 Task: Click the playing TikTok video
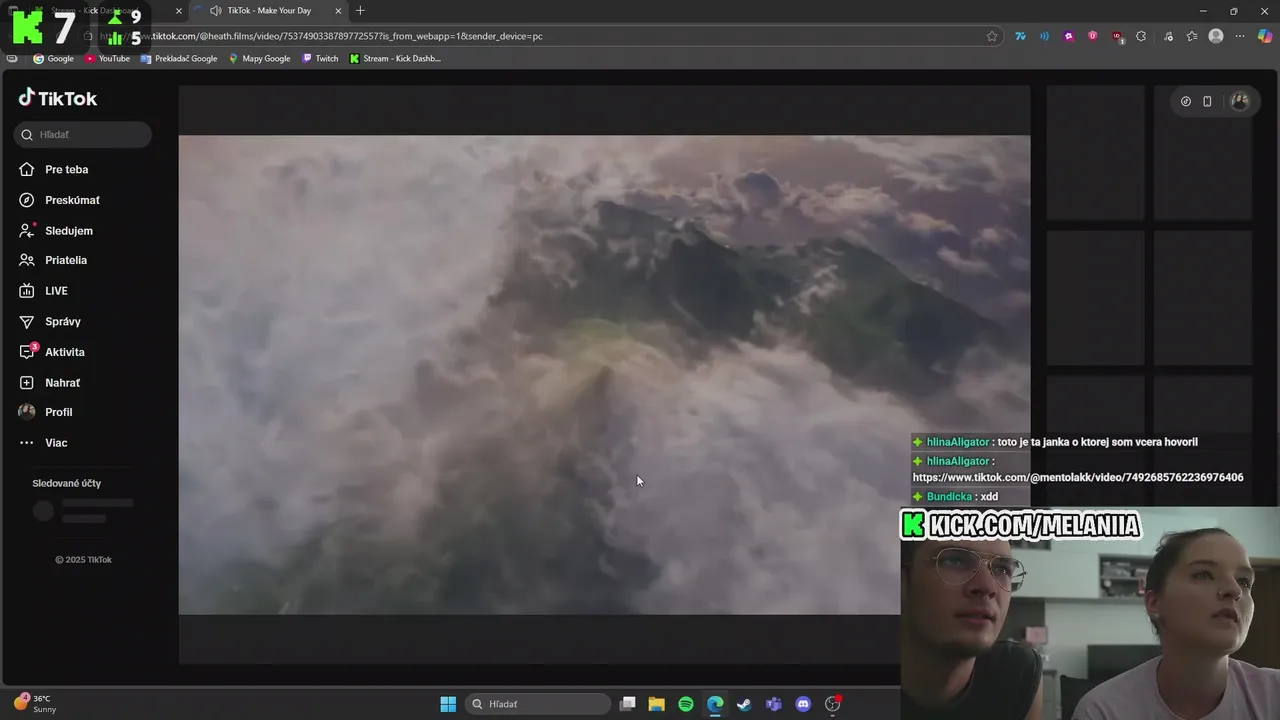pos(604,375)
